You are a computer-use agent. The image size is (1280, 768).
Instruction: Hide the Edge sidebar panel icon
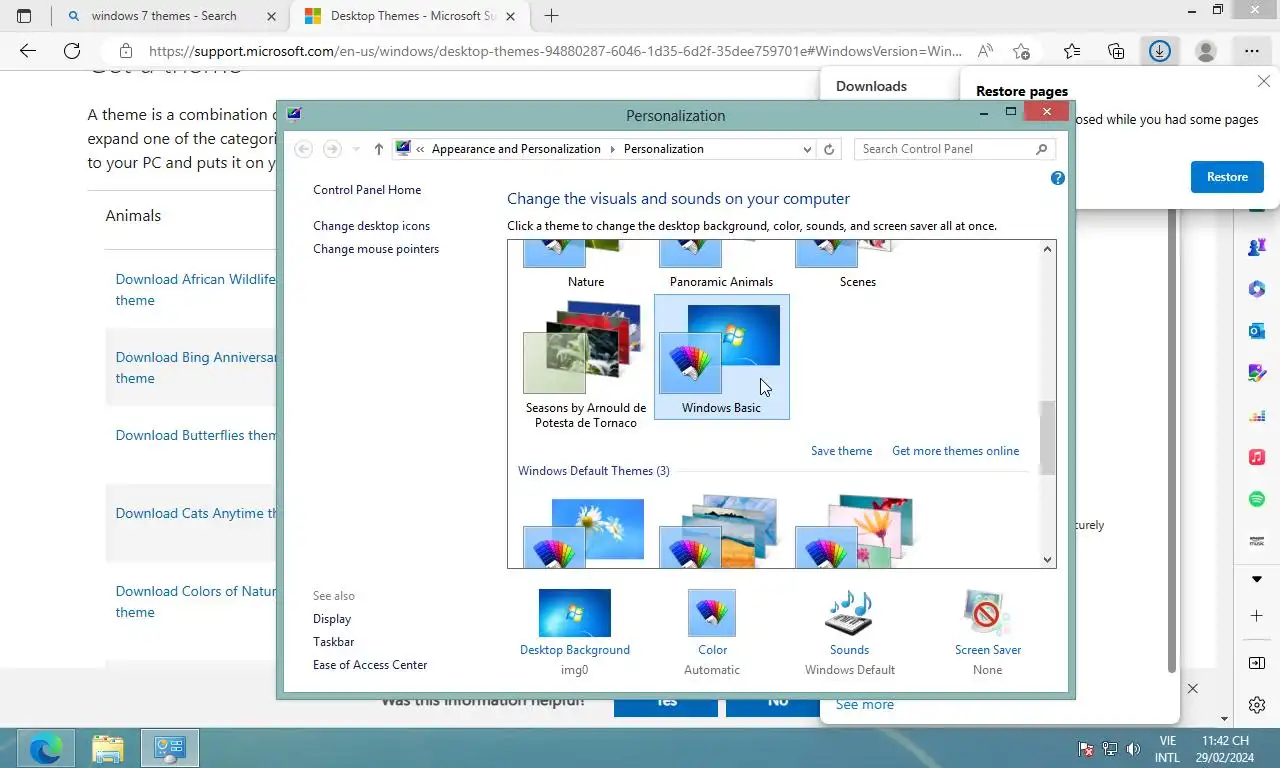(1257, 663)
